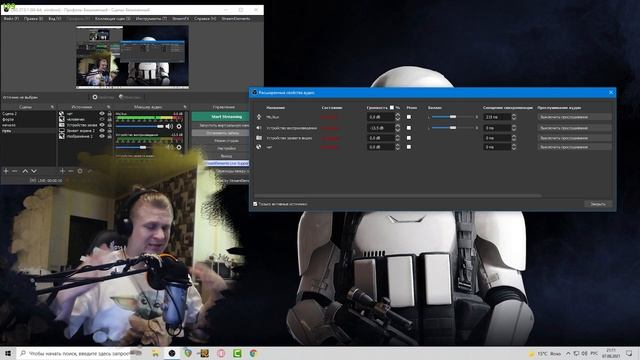Click Mic/Aux volume slider in mixer
Viewport: 640px width, 360px height.
pos(140,127)
